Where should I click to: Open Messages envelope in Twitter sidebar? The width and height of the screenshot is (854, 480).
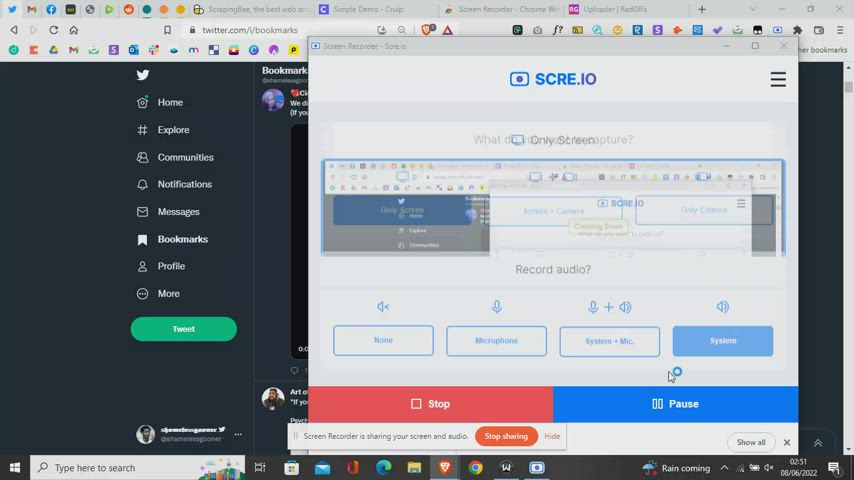(x=168, y=212)
